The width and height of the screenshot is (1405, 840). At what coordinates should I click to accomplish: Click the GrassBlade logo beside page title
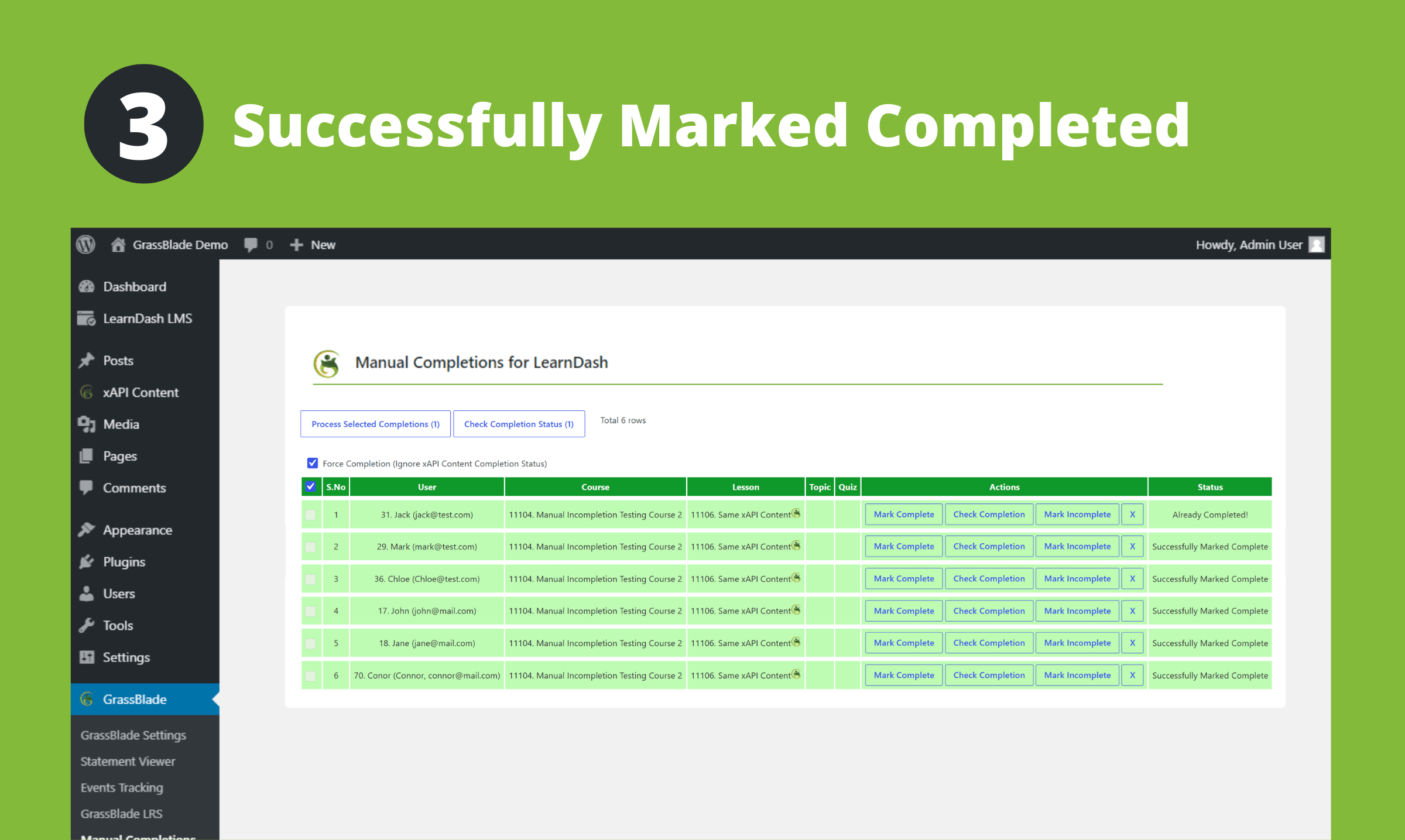[x=327, y=364]
